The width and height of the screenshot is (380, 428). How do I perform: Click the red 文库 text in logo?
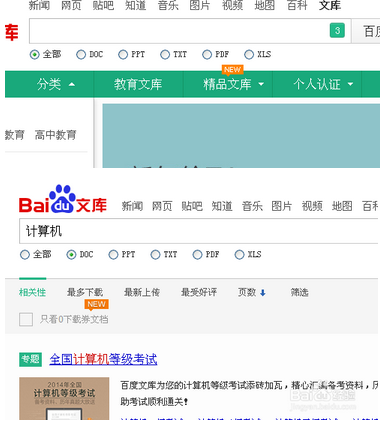(92, 205)
